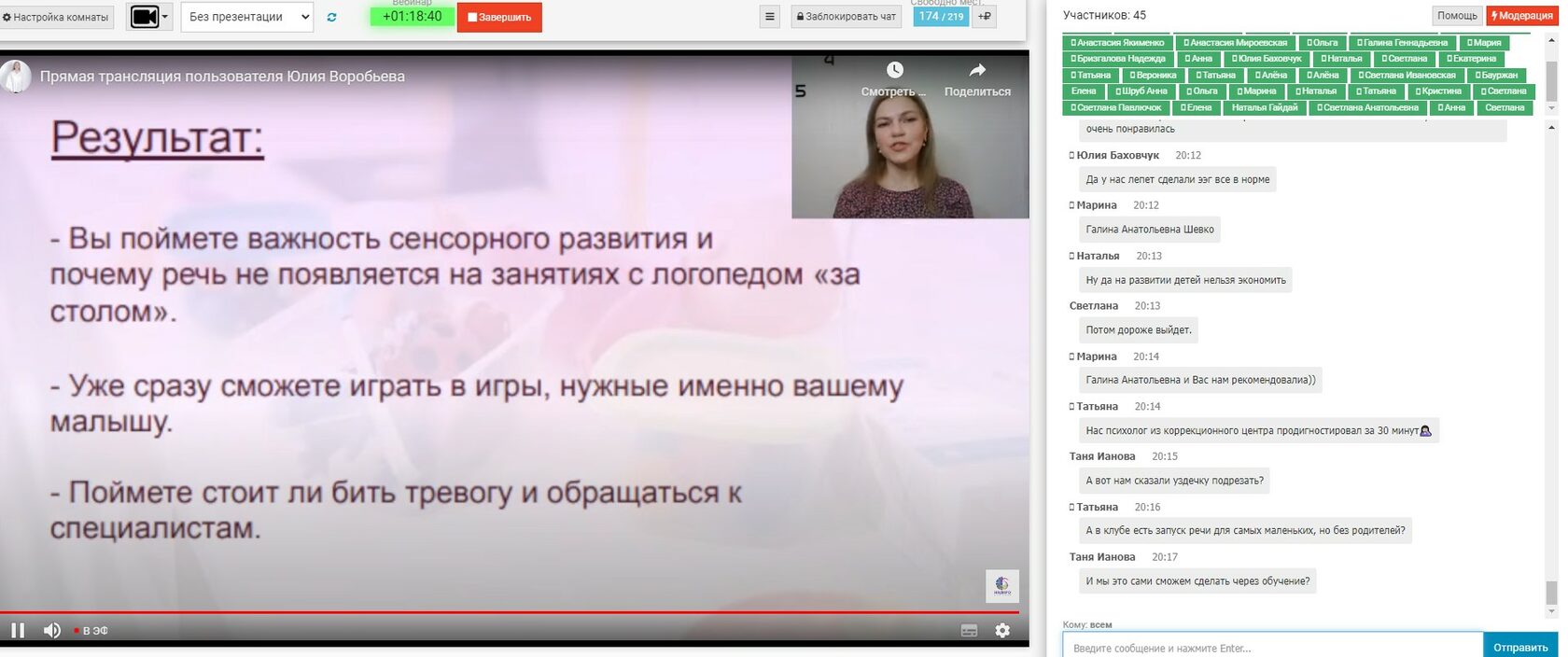Image resolution: width=1568 pixels, height=657 pixels.
Task: Pause the live video stream
Action: (x=18, y=630)
